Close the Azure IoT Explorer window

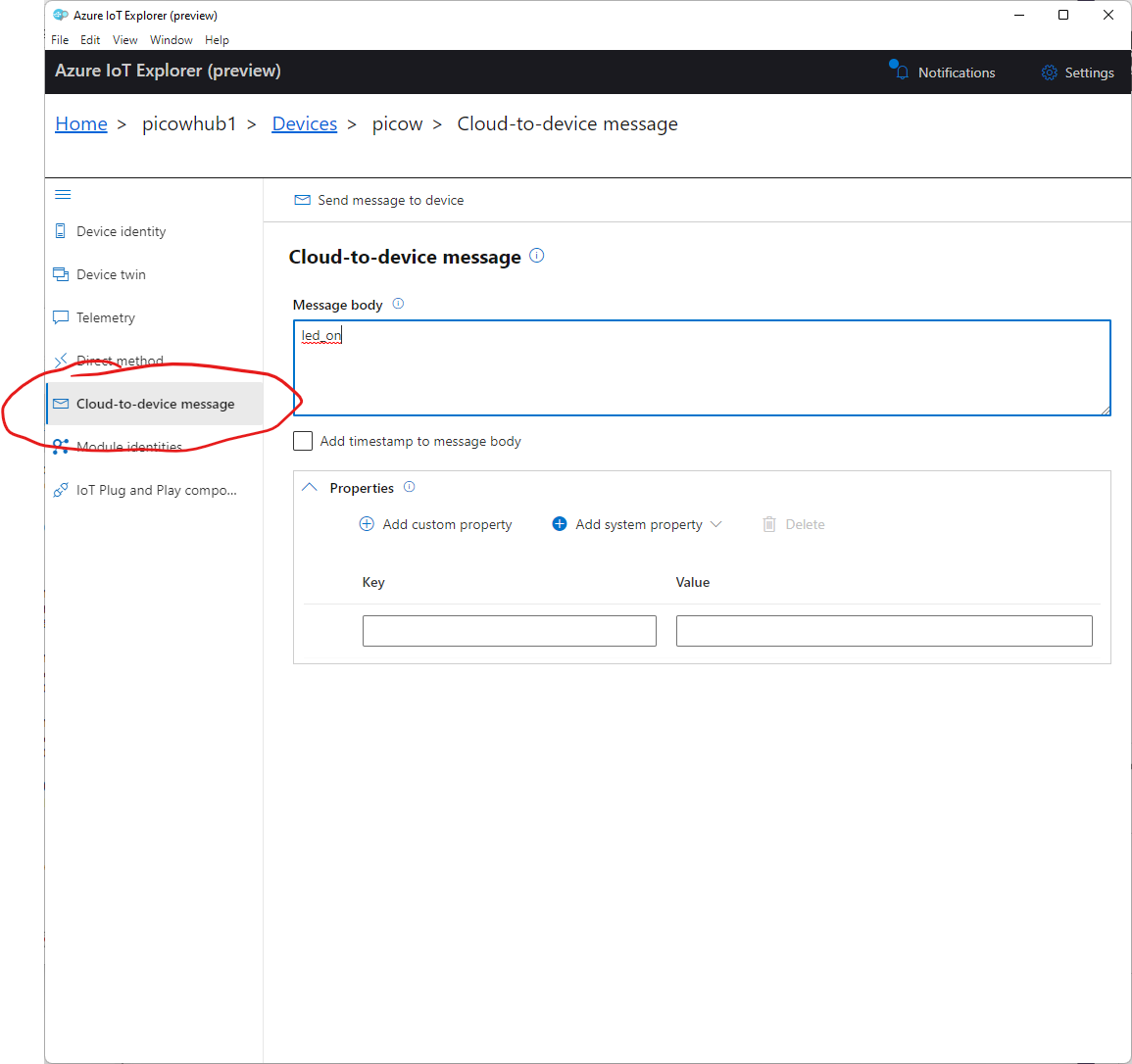click(x=1108, y=15)
